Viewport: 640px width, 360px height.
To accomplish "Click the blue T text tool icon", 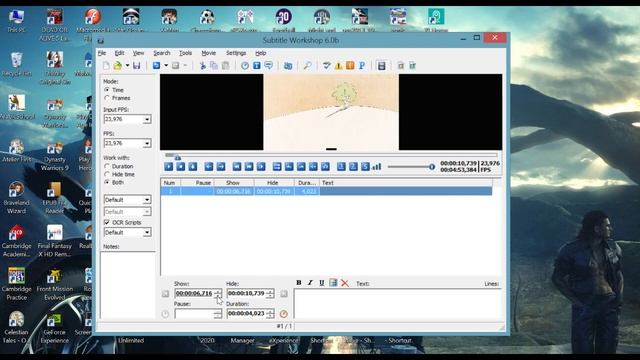I will (257, 66).
